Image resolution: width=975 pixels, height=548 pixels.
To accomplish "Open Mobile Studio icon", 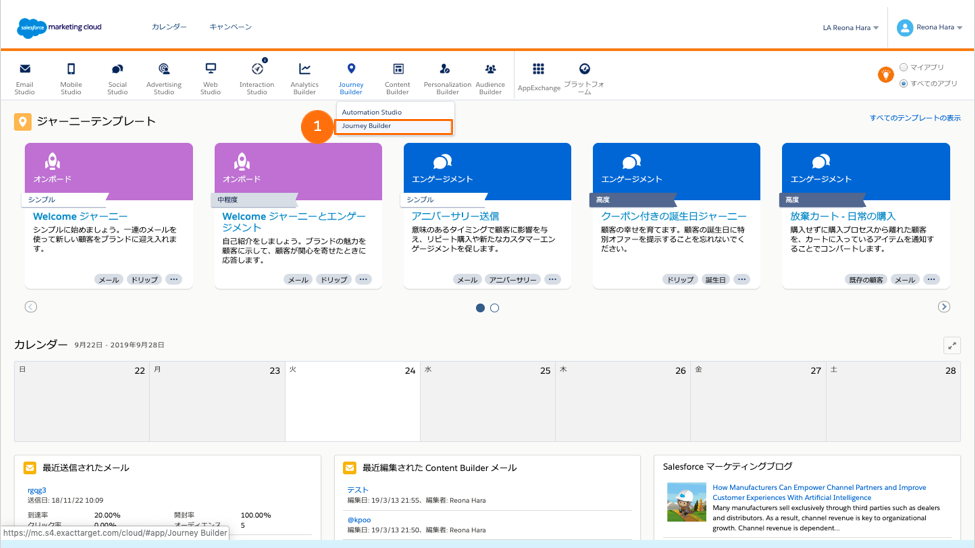I will 71,68.
